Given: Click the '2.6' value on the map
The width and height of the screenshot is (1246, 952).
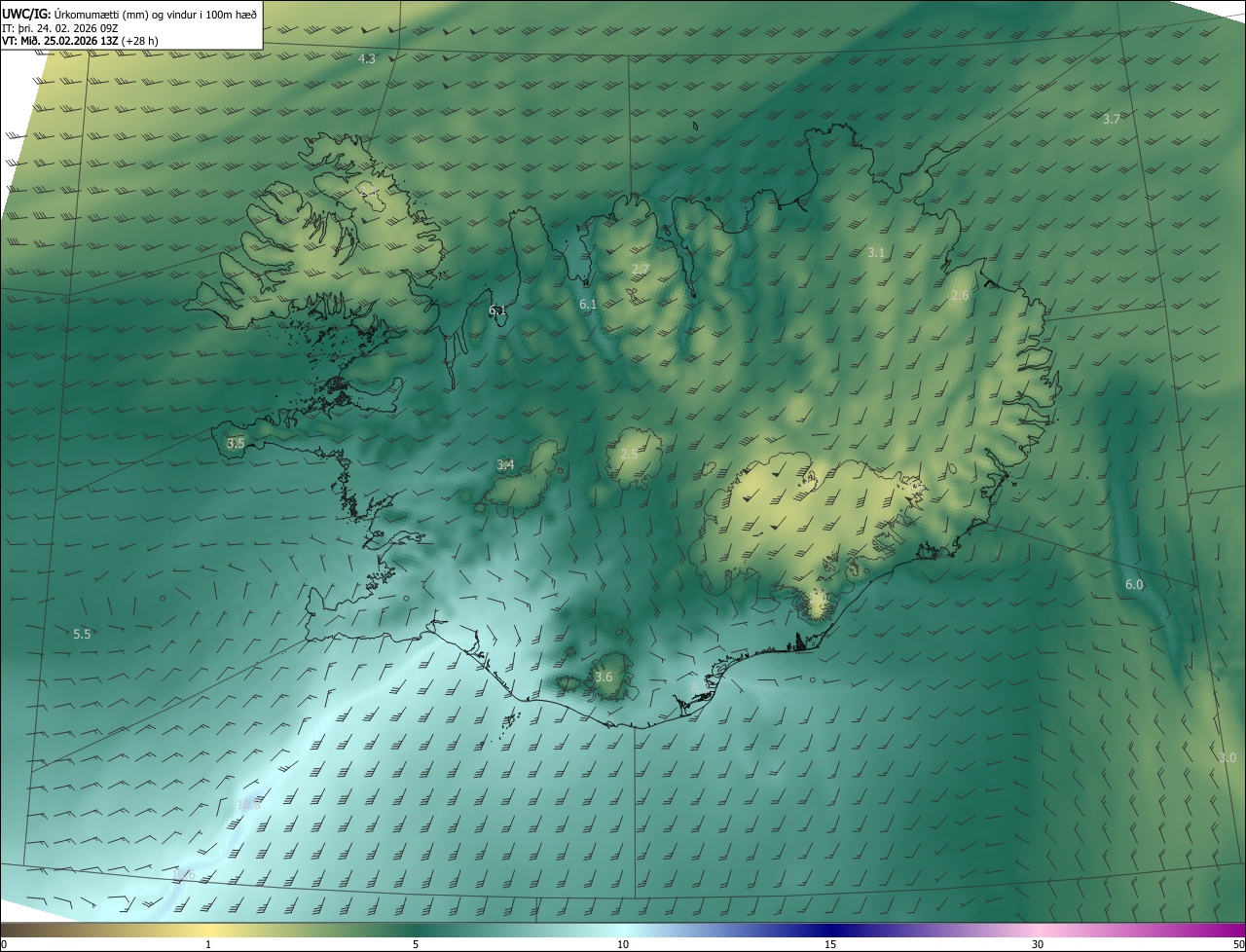Looking at the screenshot, I should (x=960, y=295).
